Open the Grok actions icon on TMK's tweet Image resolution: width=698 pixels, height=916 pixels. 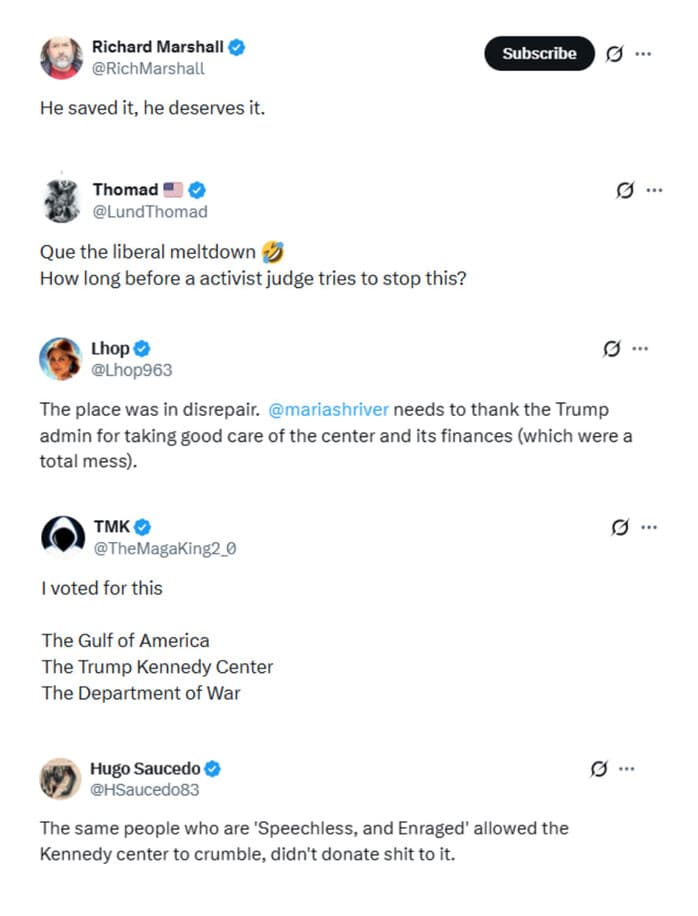(620, 527)
